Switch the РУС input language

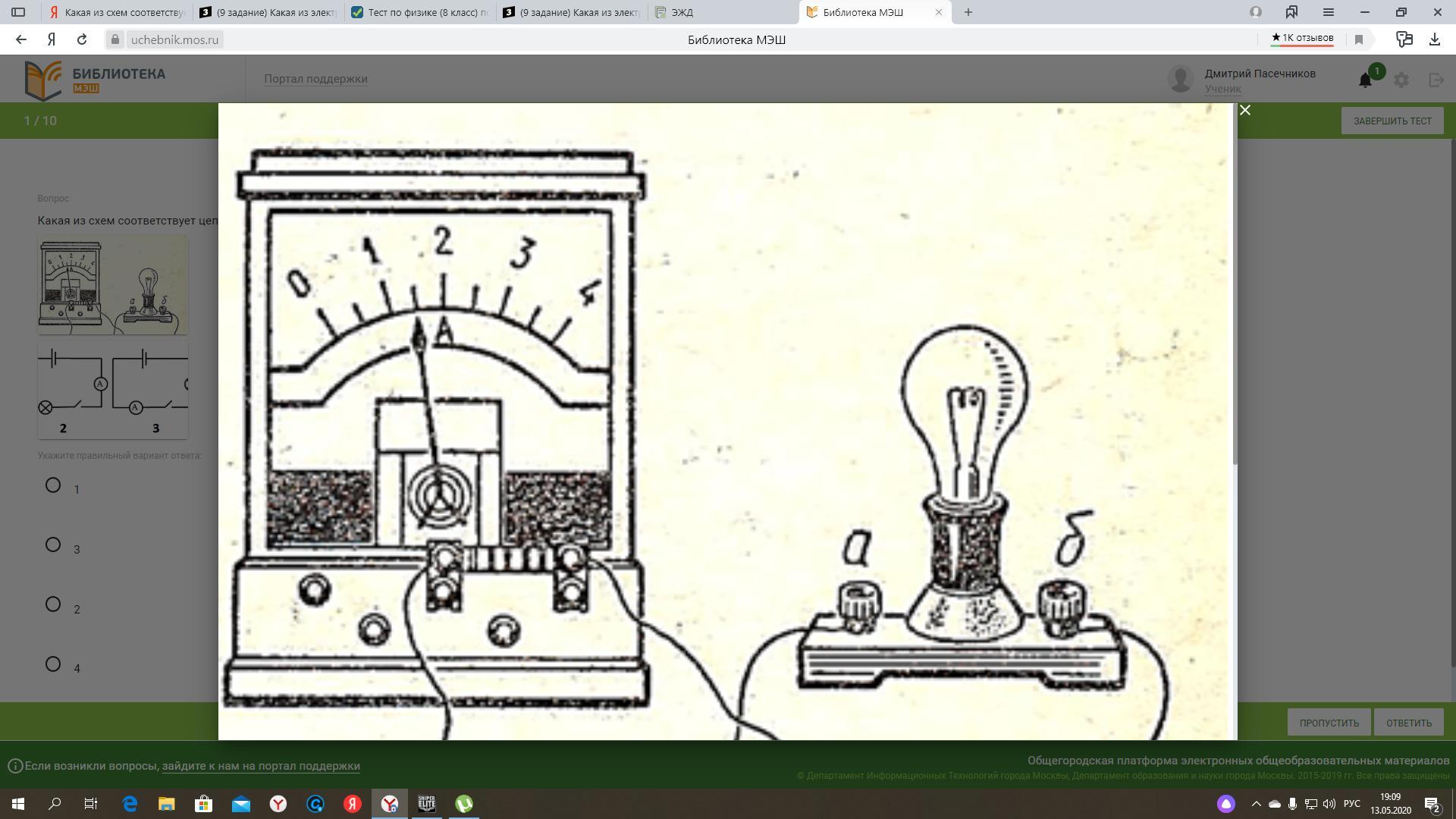point(1352,804)
